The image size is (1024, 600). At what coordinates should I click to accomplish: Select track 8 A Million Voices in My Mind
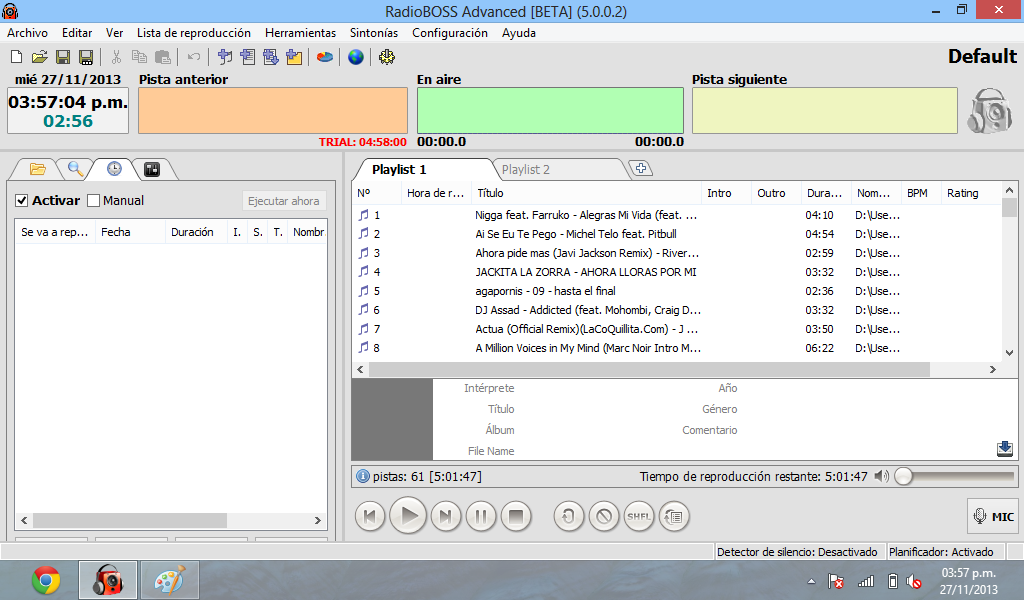coord(676,348)
